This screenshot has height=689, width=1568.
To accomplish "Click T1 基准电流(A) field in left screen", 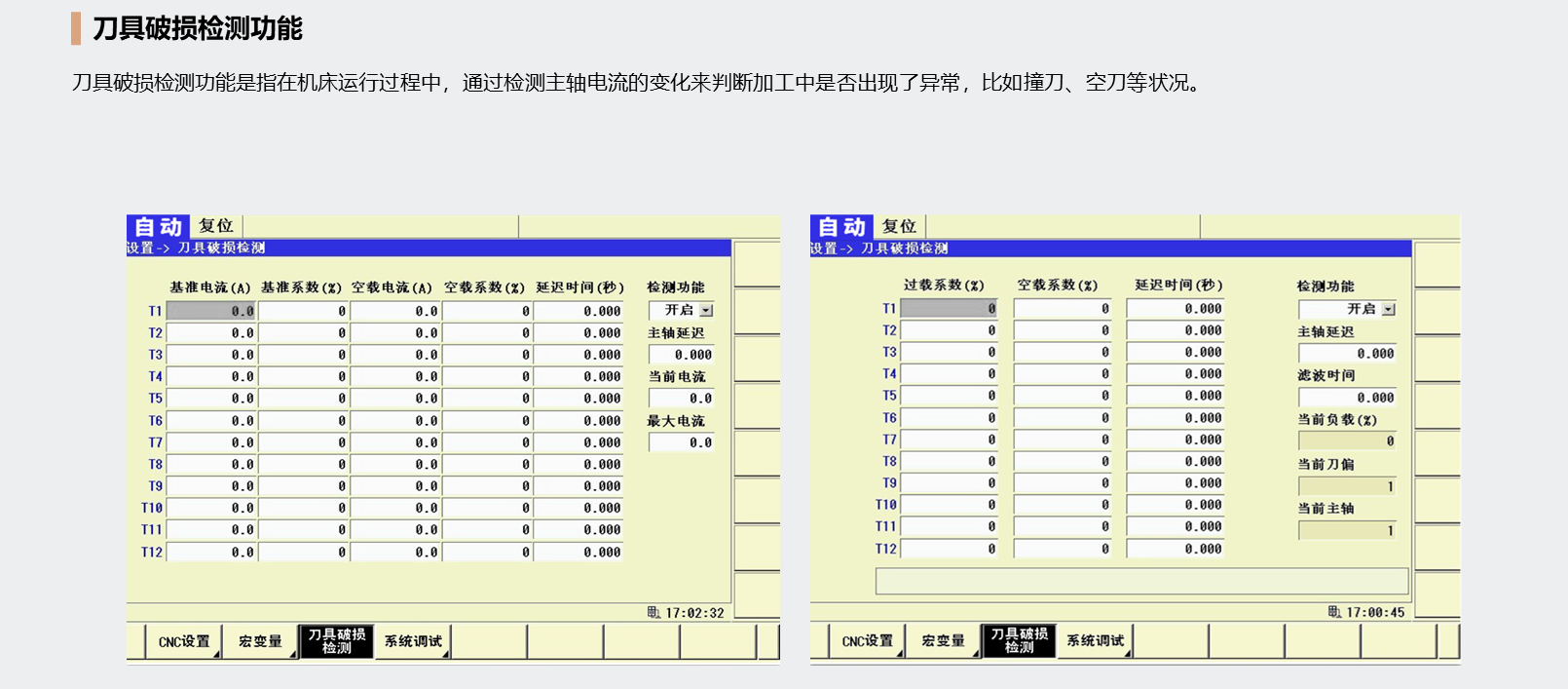I will point(211,311).
